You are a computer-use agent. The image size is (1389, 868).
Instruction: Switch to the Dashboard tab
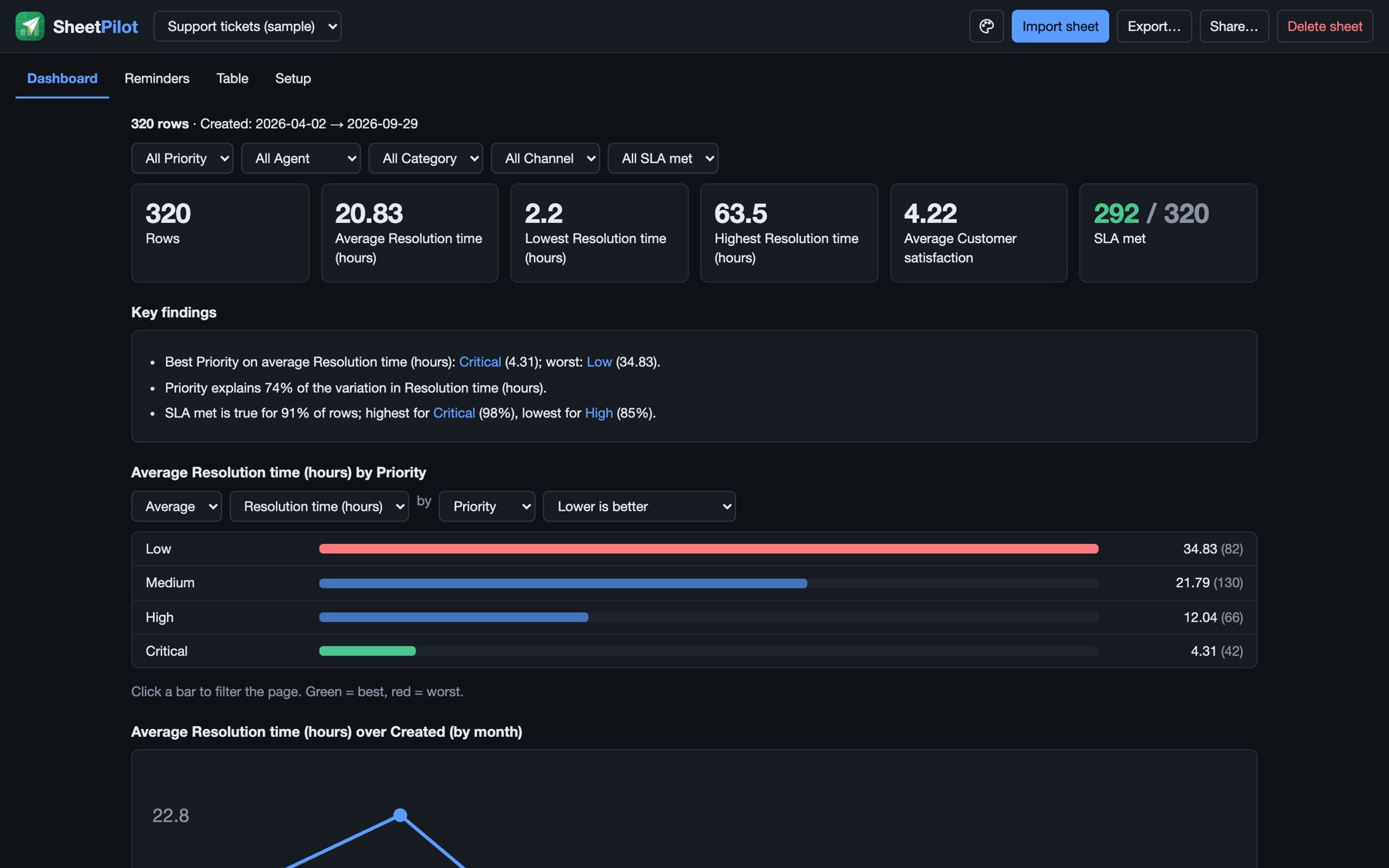[x=62, y=78]
